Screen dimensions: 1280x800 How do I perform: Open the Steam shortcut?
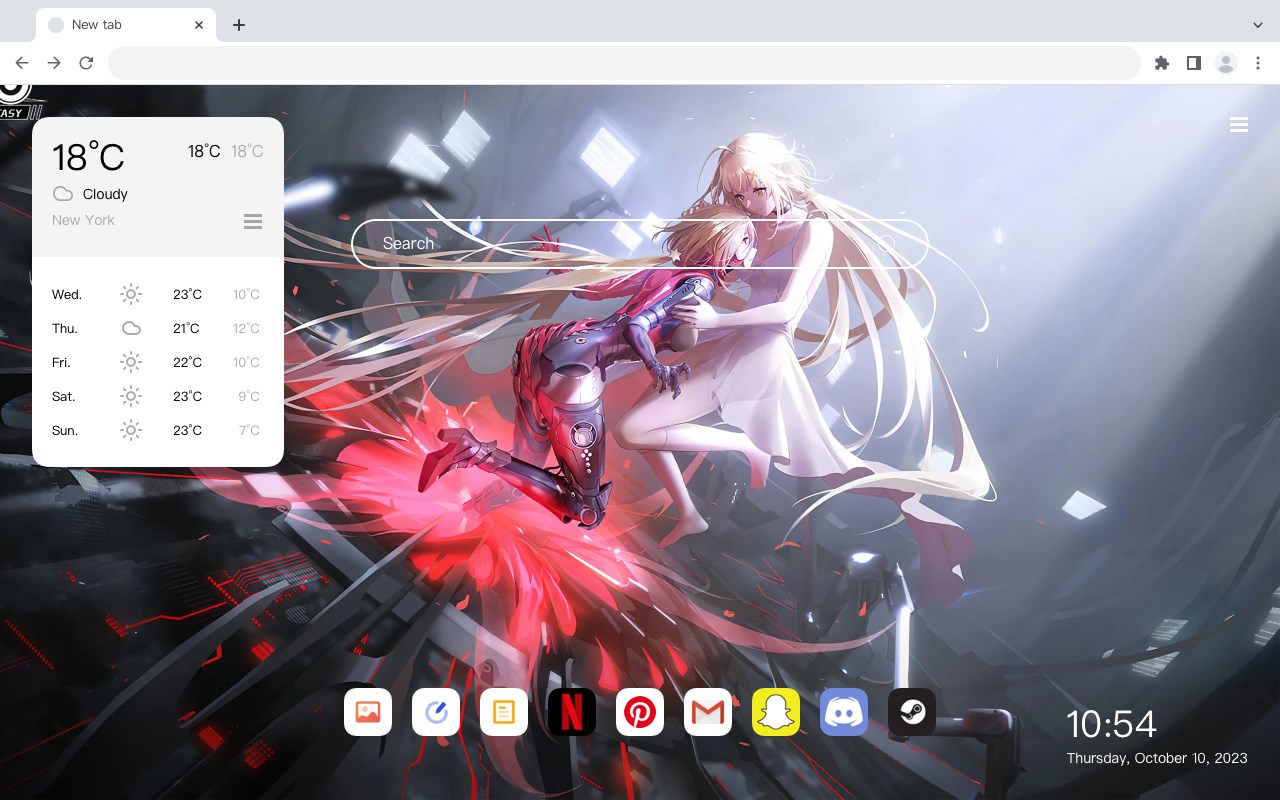coord(912,712)
